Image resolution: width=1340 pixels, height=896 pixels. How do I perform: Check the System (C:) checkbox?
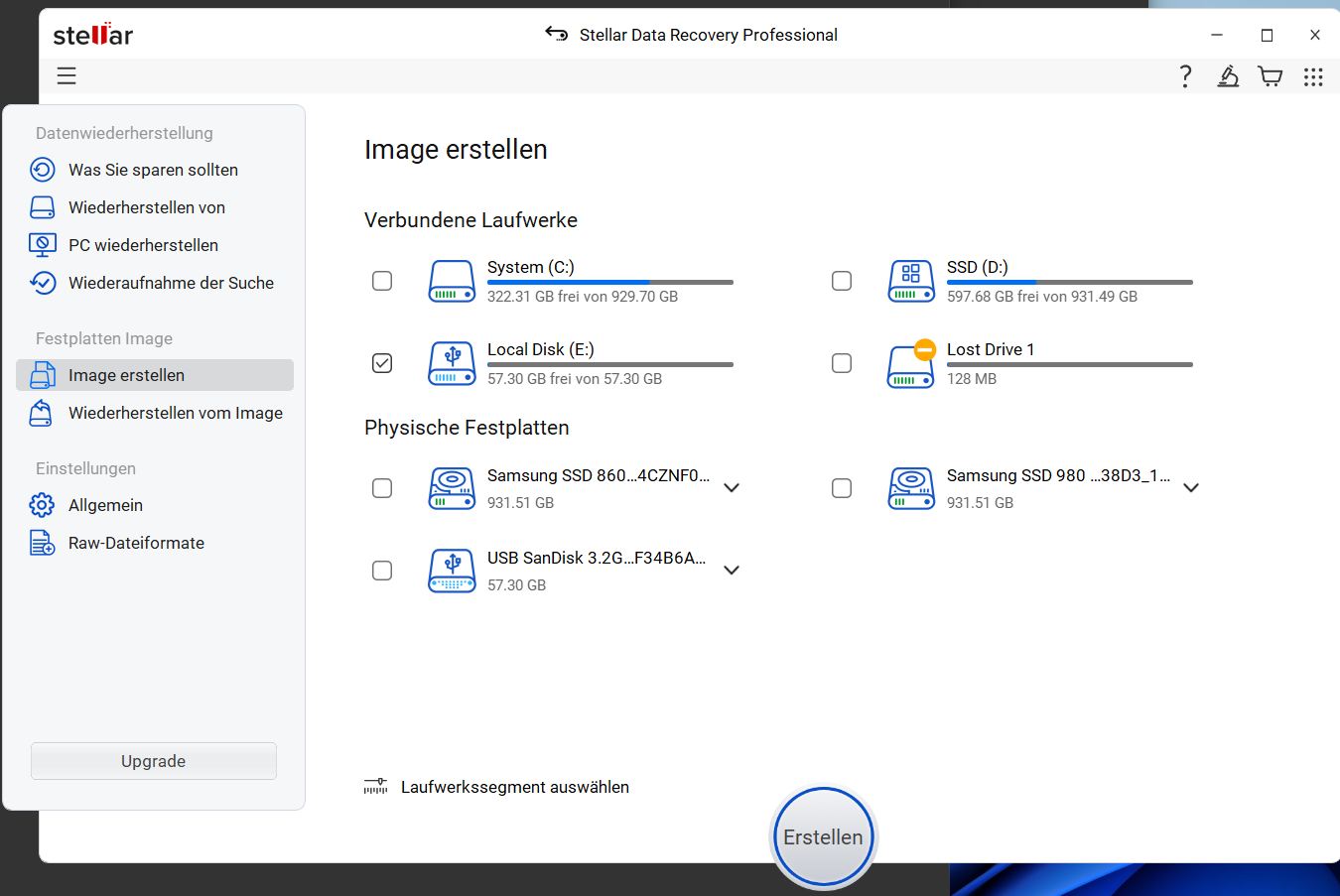coord(382,281)
